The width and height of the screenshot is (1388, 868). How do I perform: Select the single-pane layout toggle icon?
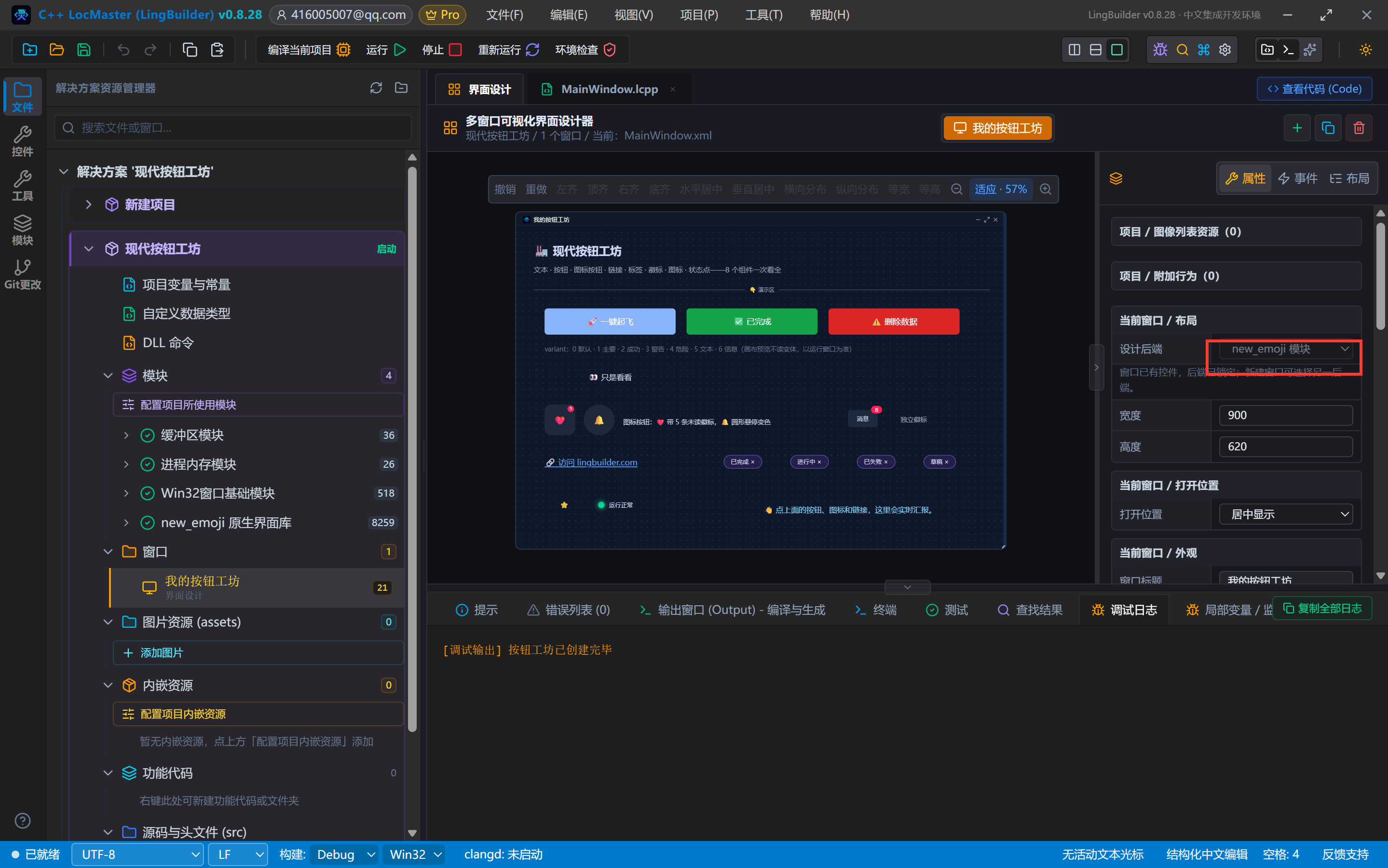point(1117,50)
